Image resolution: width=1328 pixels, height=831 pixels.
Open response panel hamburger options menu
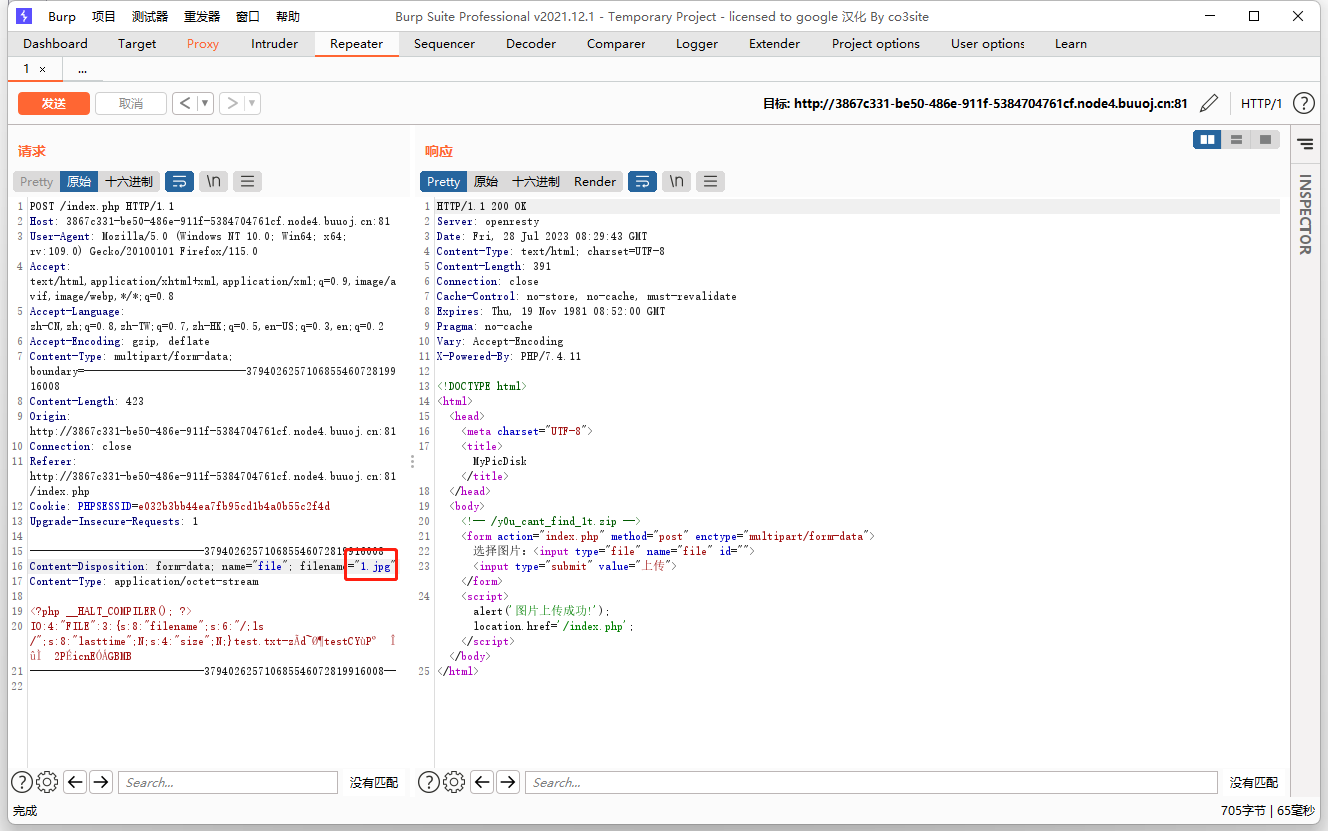click(x=710, y=181)
